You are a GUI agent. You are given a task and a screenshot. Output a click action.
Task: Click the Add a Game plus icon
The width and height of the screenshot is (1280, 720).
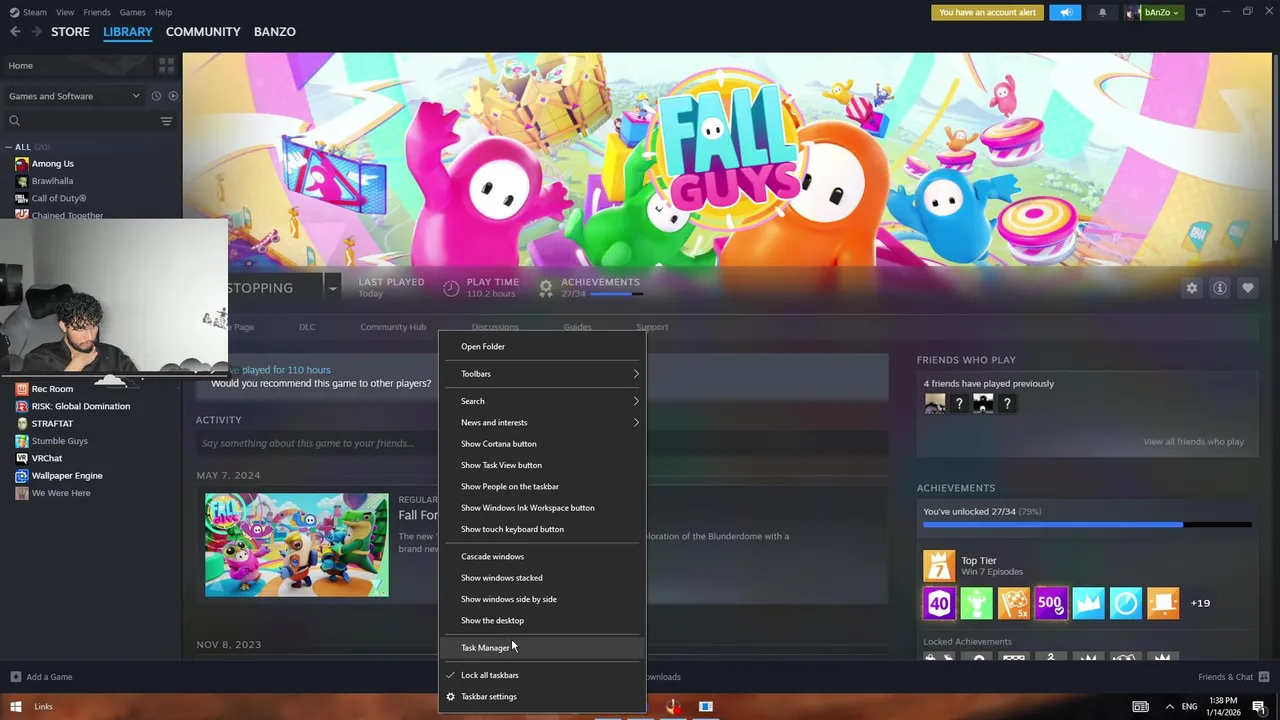14,677
